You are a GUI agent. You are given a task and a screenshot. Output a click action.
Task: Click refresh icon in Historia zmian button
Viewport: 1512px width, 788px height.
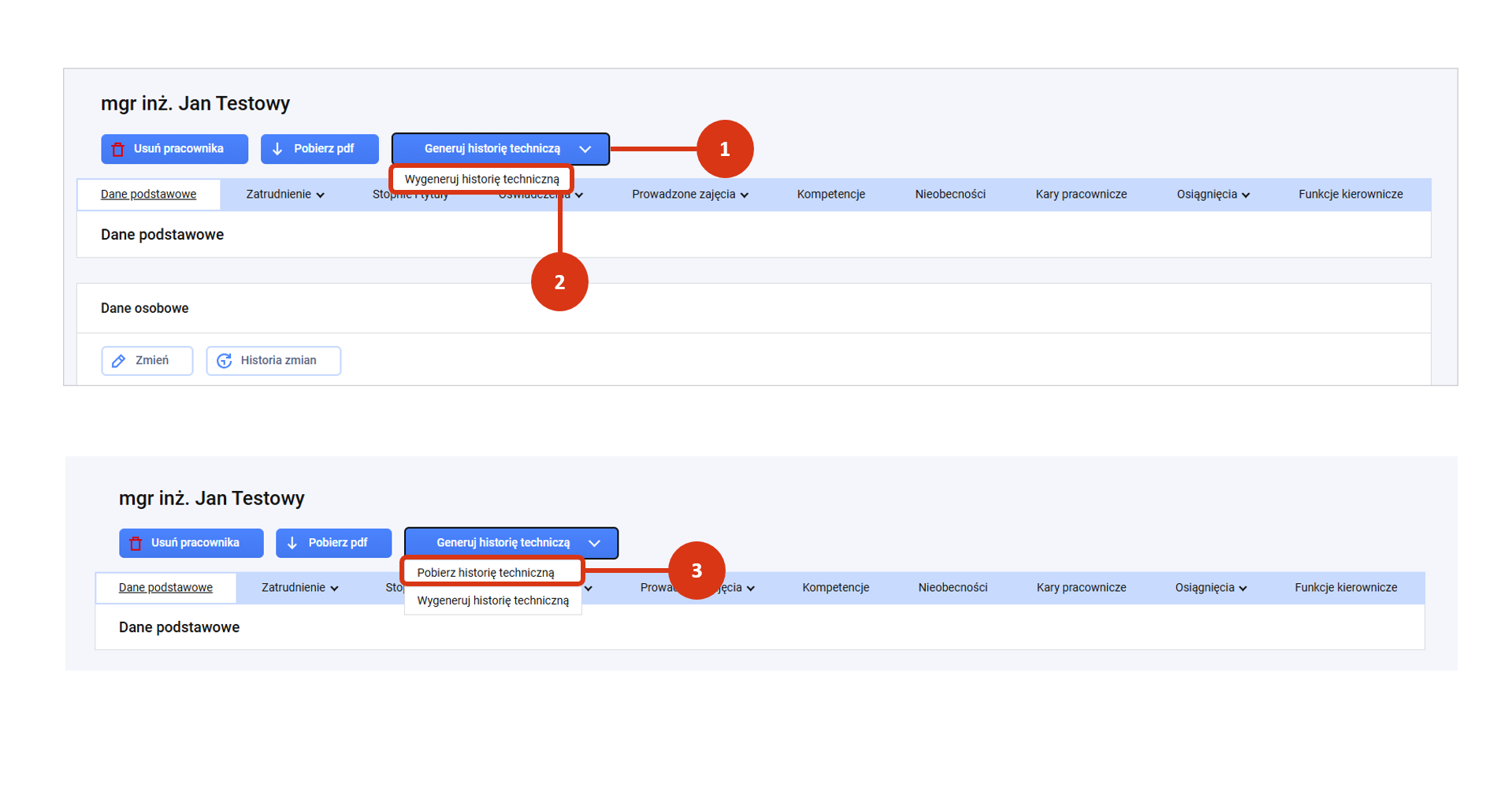[225, 361]
